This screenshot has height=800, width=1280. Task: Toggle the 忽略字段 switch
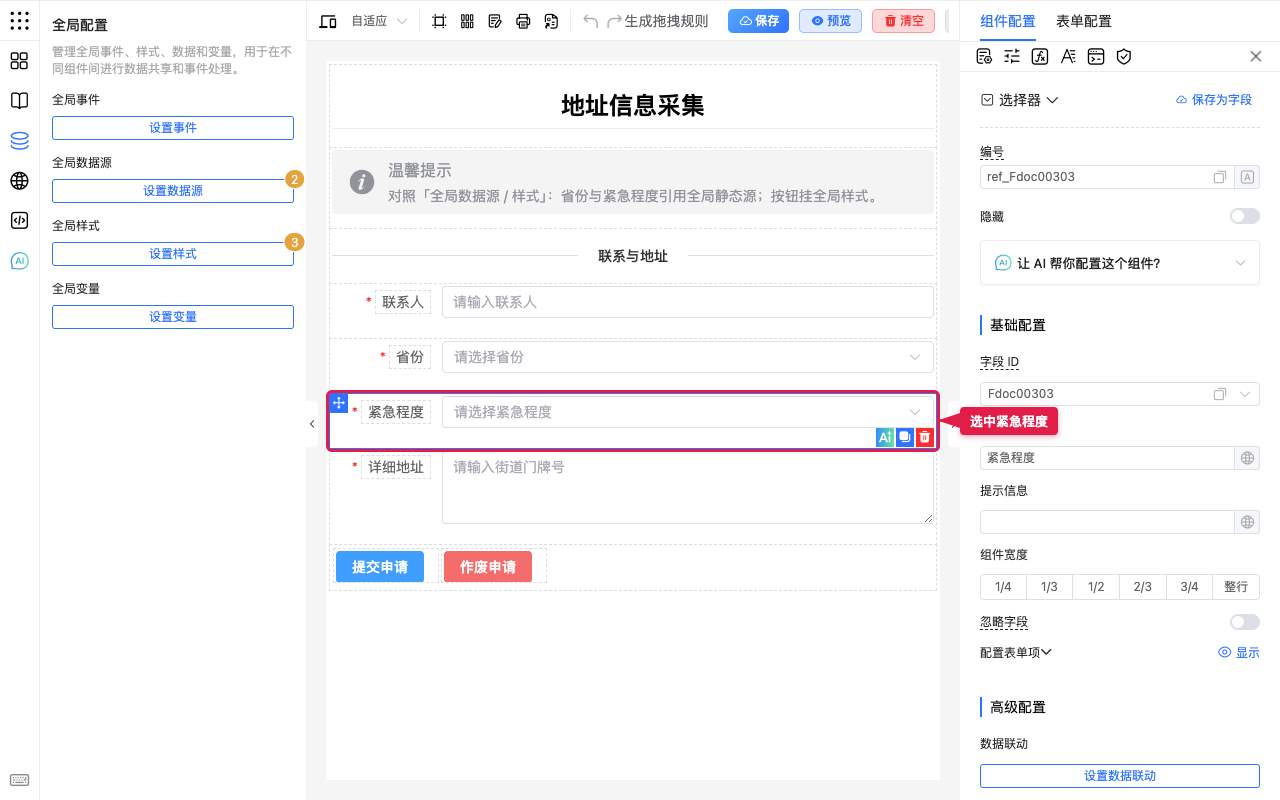[x=1245, y=622]
